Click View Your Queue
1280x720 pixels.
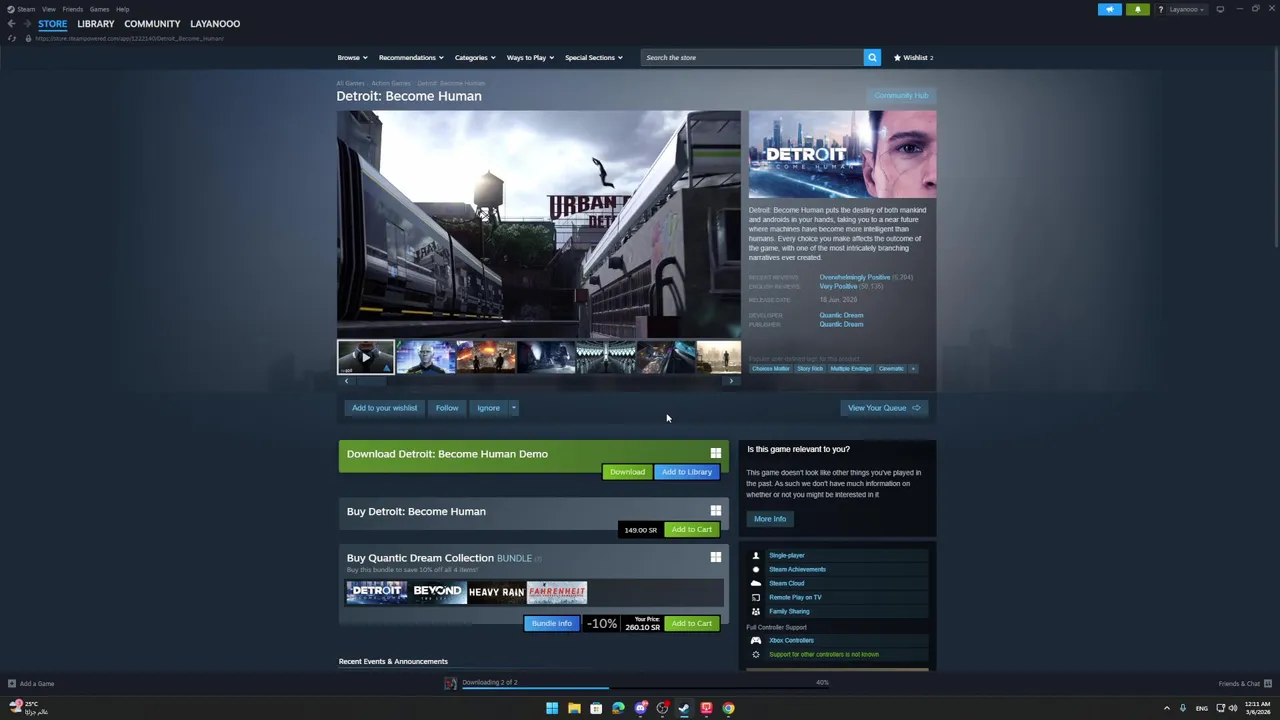click(x=884, y=407)
